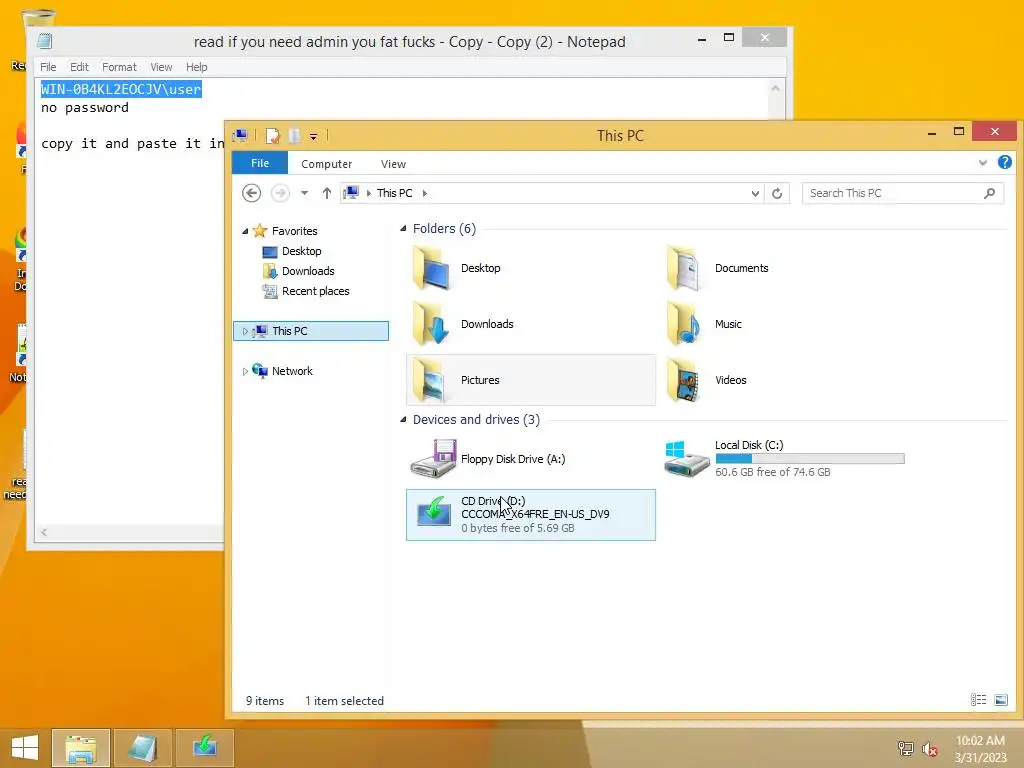Select the Local Disk (C:) drive icon

(x=686, y=459)
